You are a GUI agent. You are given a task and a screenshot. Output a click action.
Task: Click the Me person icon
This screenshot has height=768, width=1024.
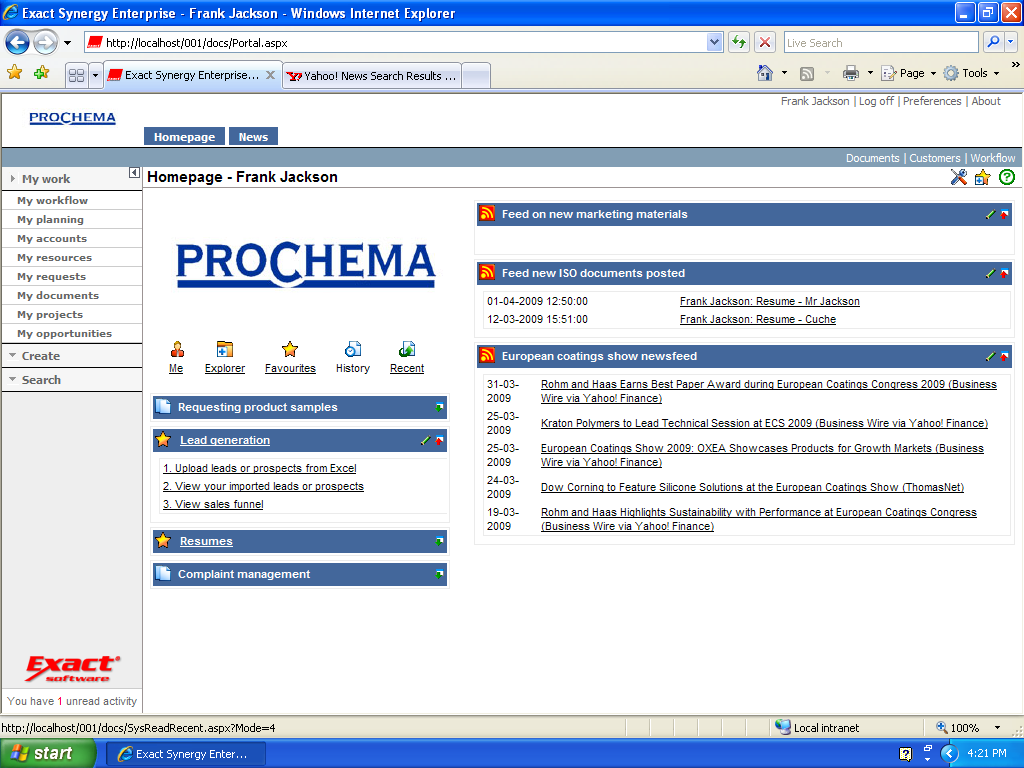tap(176, 349)
